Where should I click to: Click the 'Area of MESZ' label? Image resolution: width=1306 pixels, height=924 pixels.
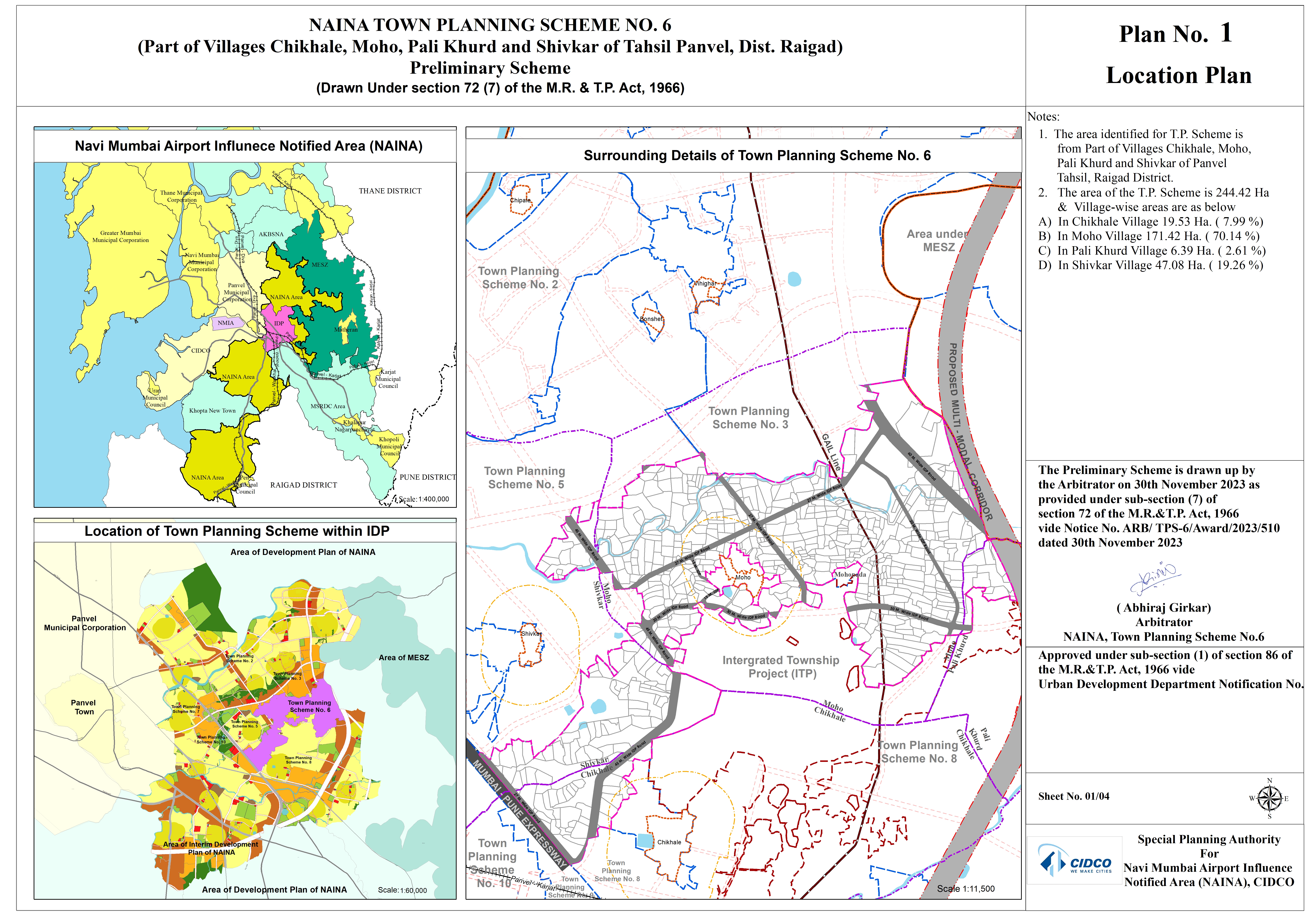click(x=404, y=658)
